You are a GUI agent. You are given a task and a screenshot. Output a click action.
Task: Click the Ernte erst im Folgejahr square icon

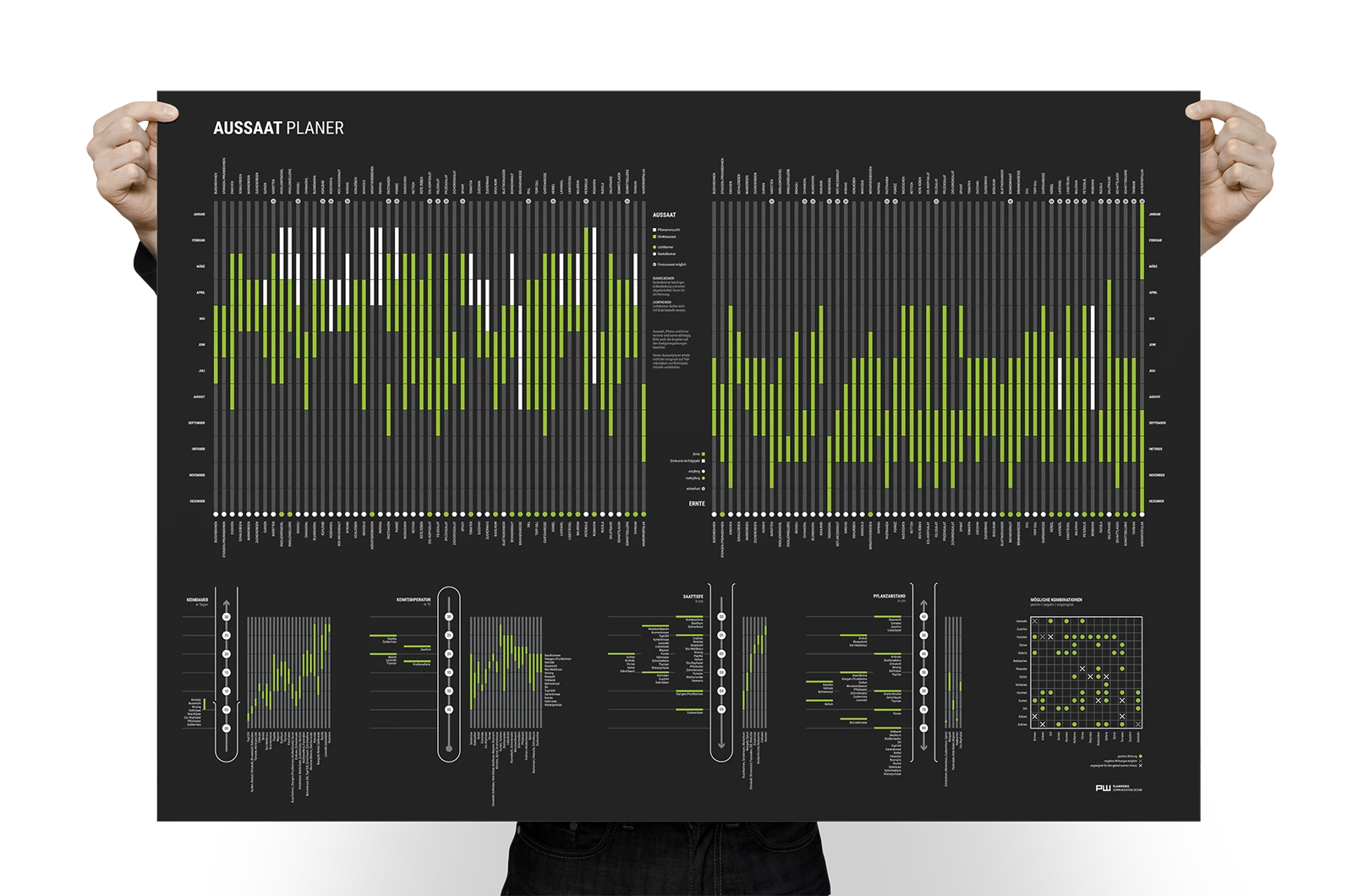[x=704, y=460]
